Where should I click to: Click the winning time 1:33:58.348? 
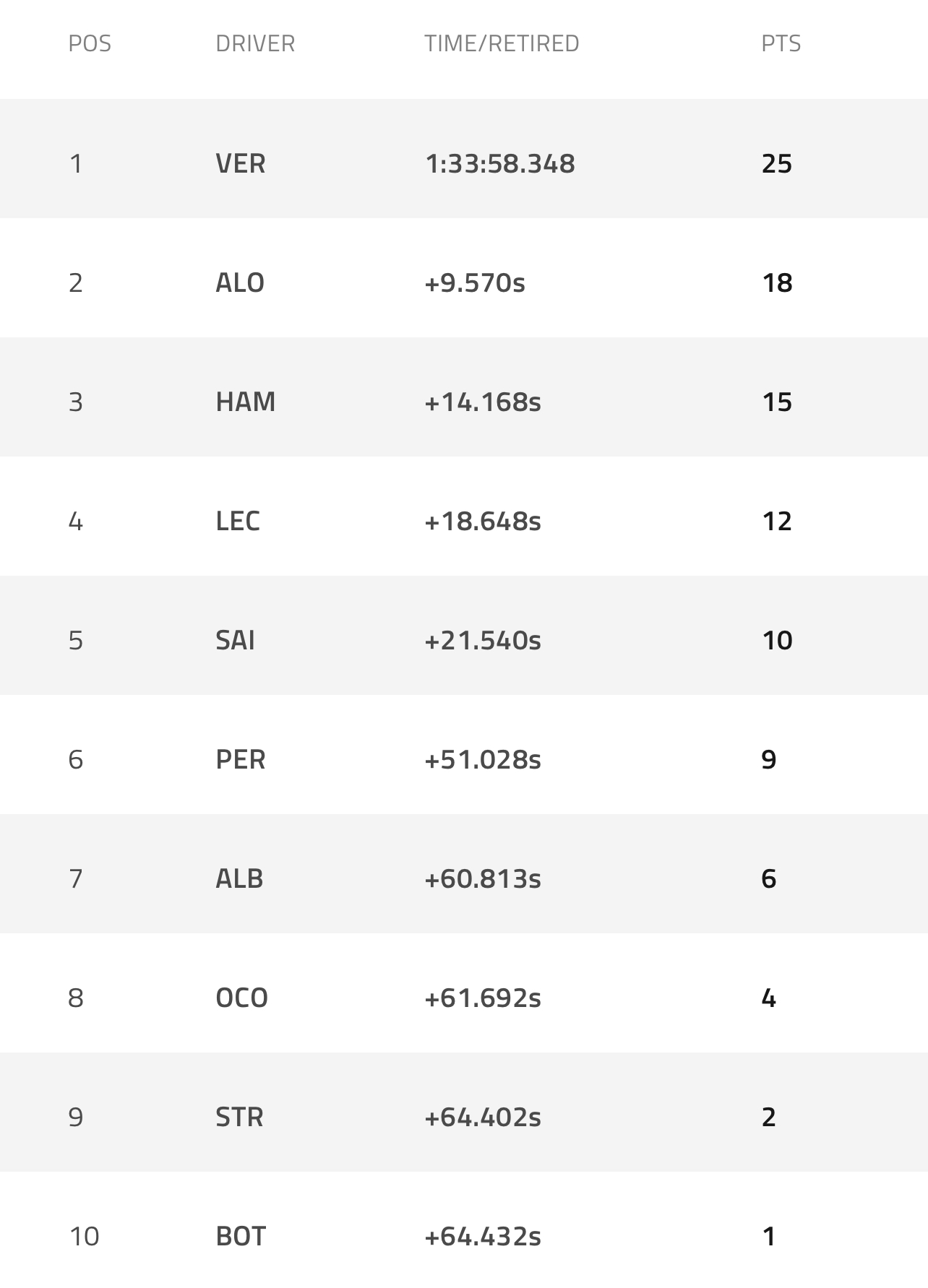coord(500,164)
